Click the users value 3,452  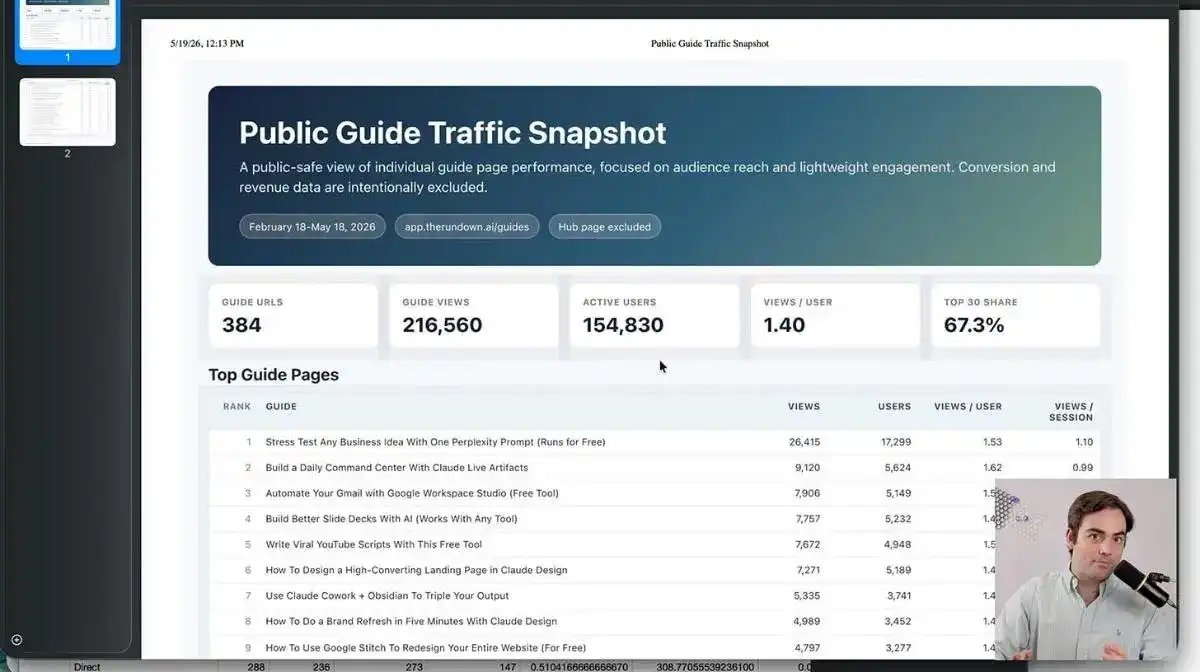click(x=897, y=621)
